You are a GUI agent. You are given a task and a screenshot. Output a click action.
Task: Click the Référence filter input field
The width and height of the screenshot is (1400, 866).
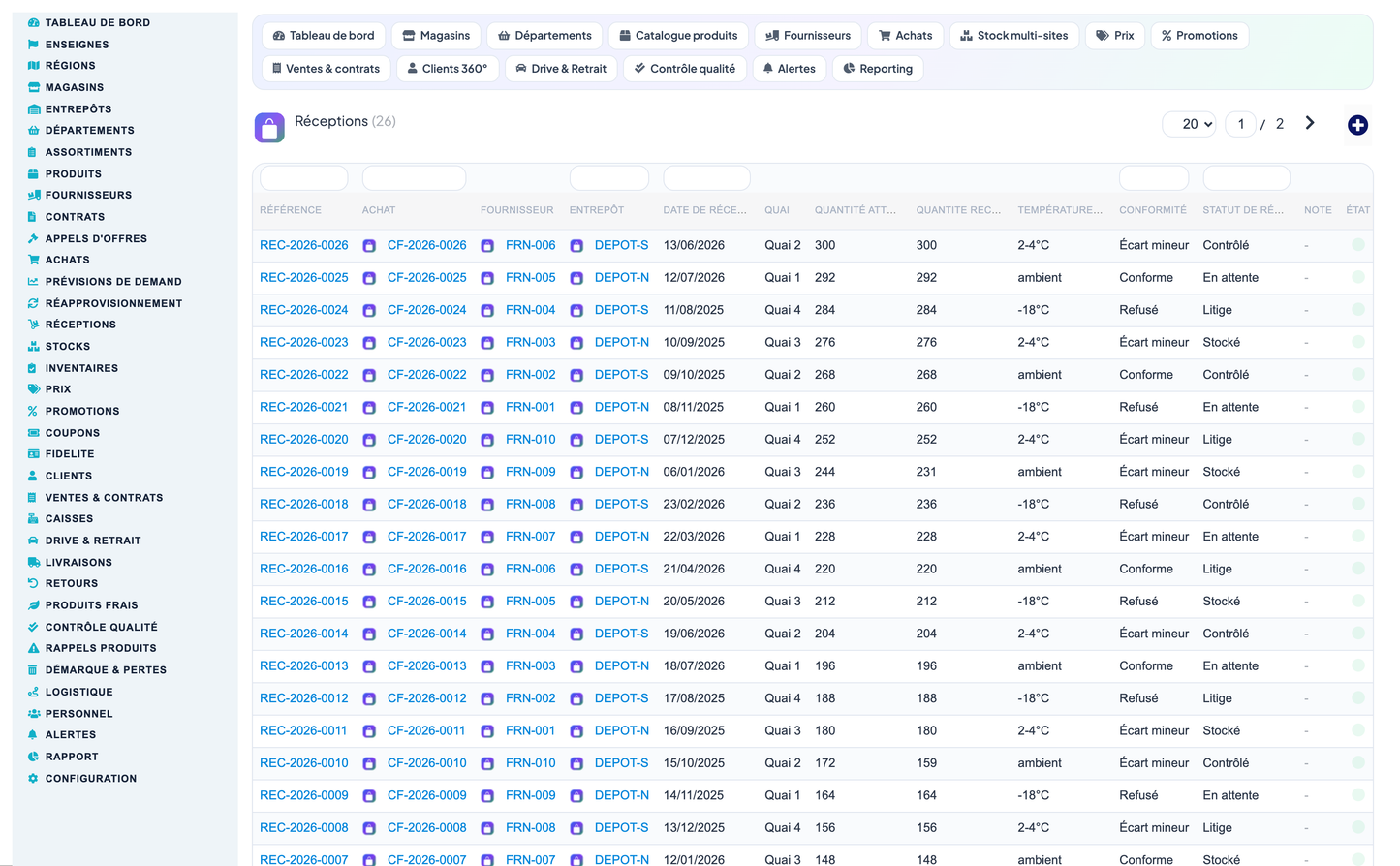coord(304,178)
